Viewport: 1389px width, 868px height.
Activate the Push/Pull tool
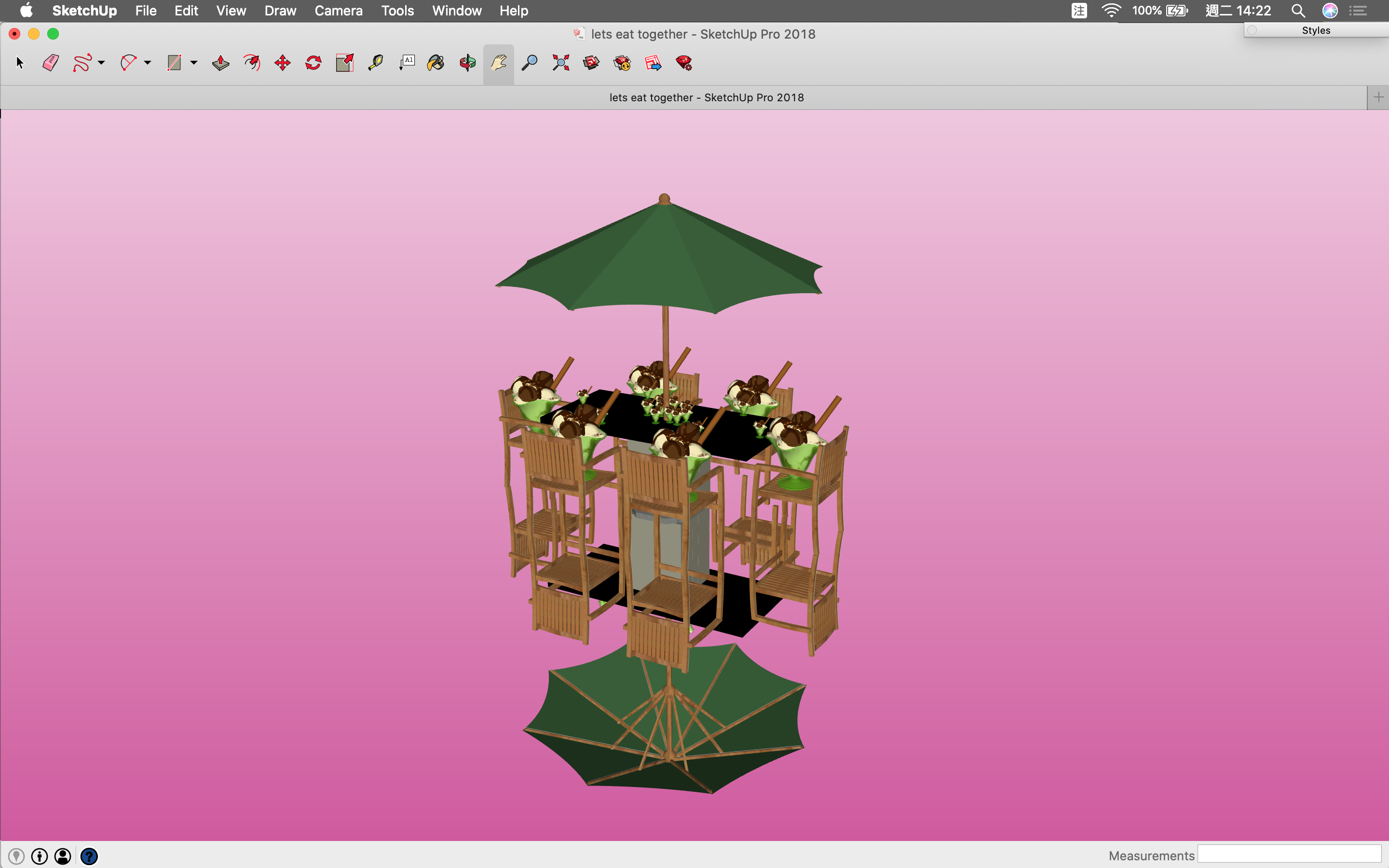(220, 63)
